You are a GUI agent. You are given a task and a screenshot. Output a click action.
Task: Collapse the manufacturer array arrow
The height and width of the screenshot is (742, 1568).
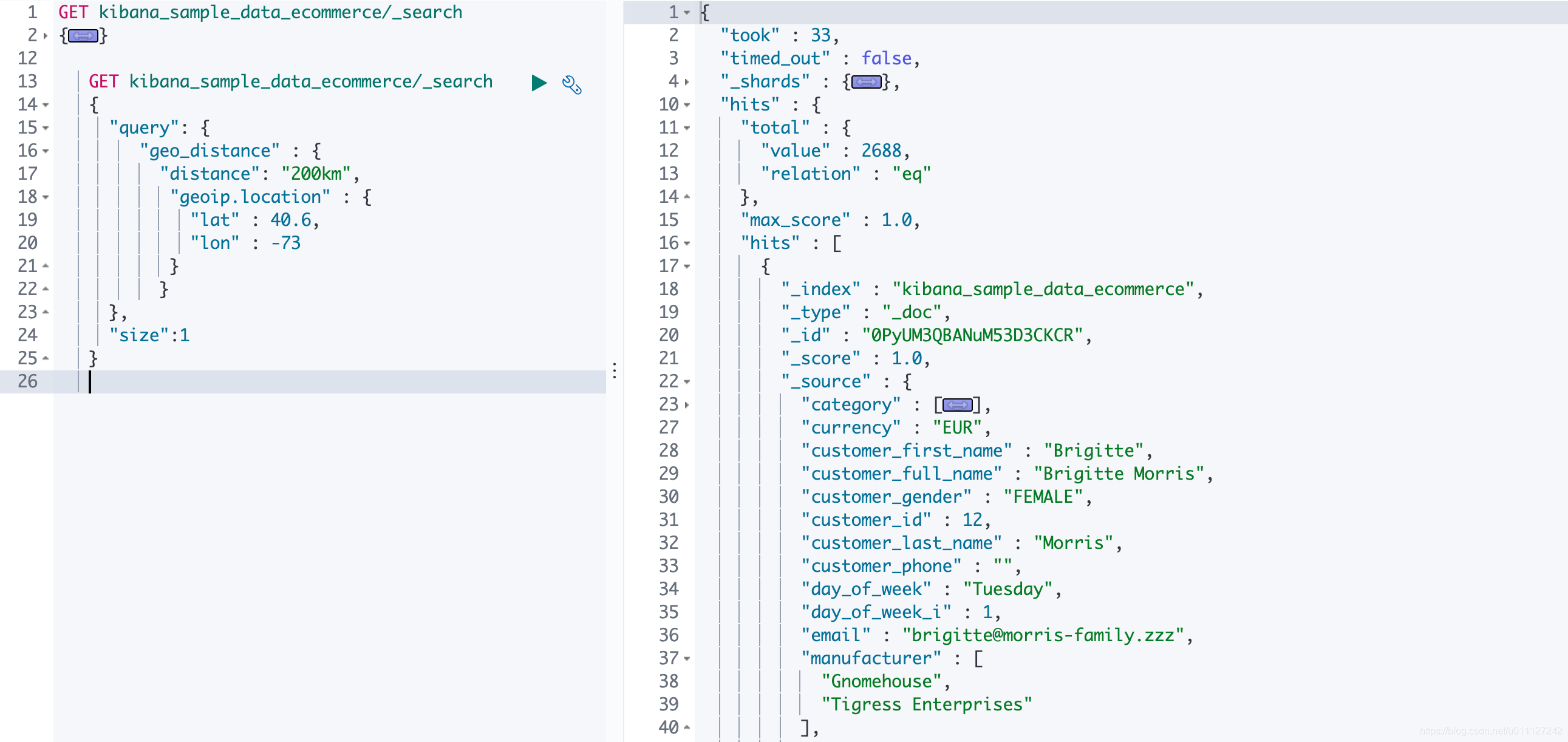point(687,659)
